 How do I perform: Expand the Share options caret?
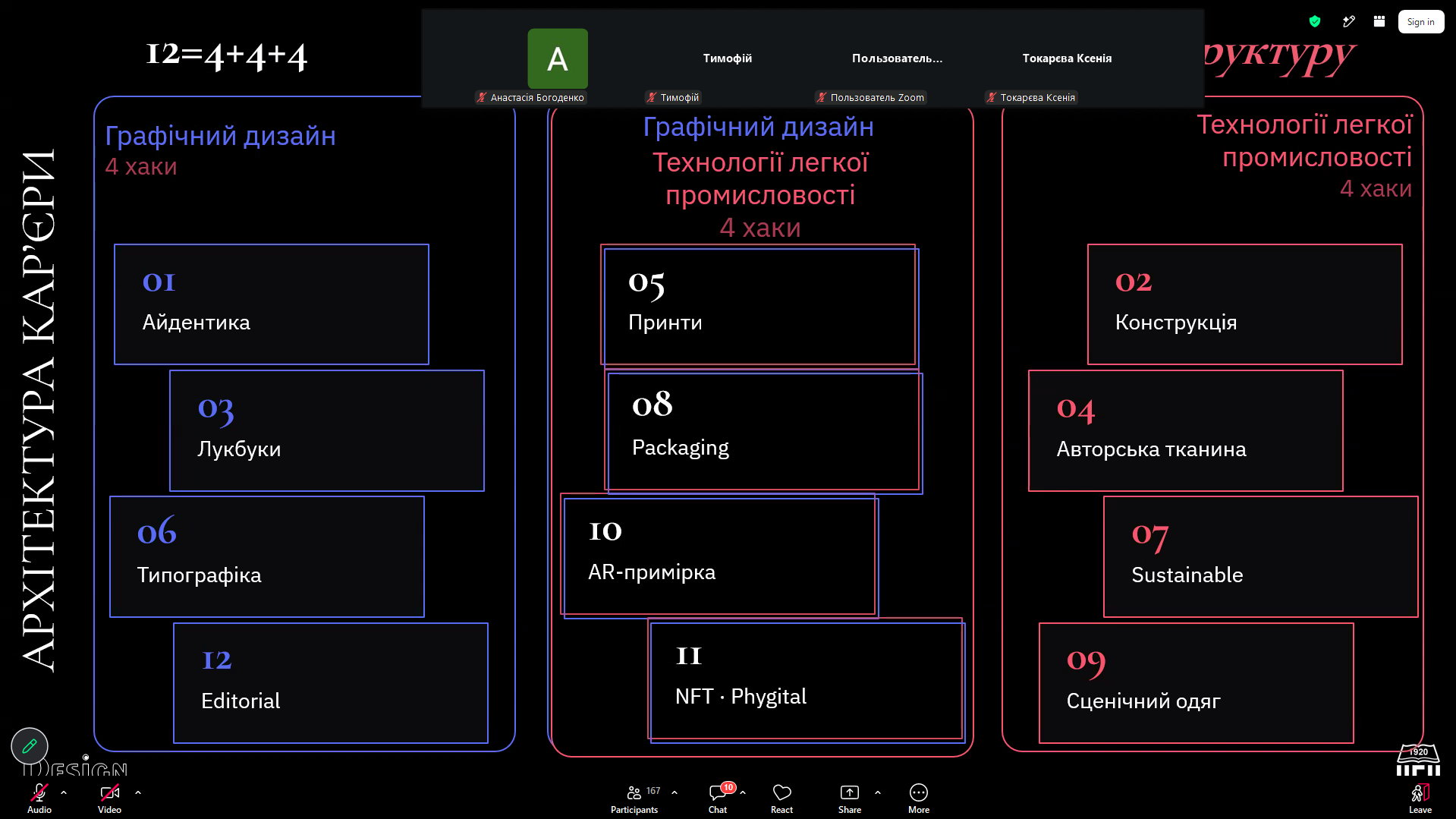click(878, 792)
